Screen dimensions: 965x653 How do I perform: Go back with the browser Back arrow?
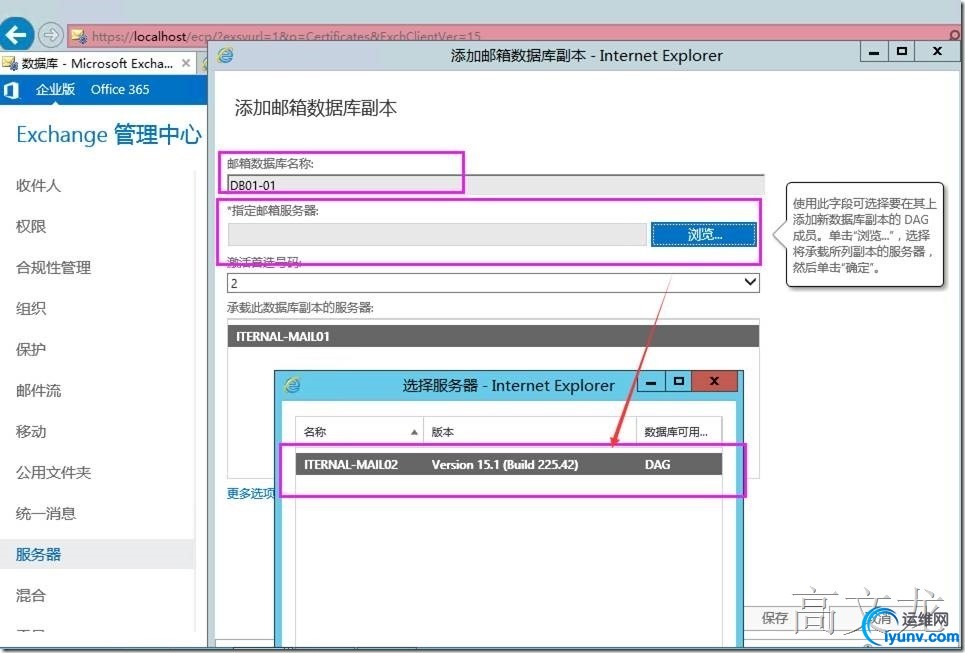point(17,34)
